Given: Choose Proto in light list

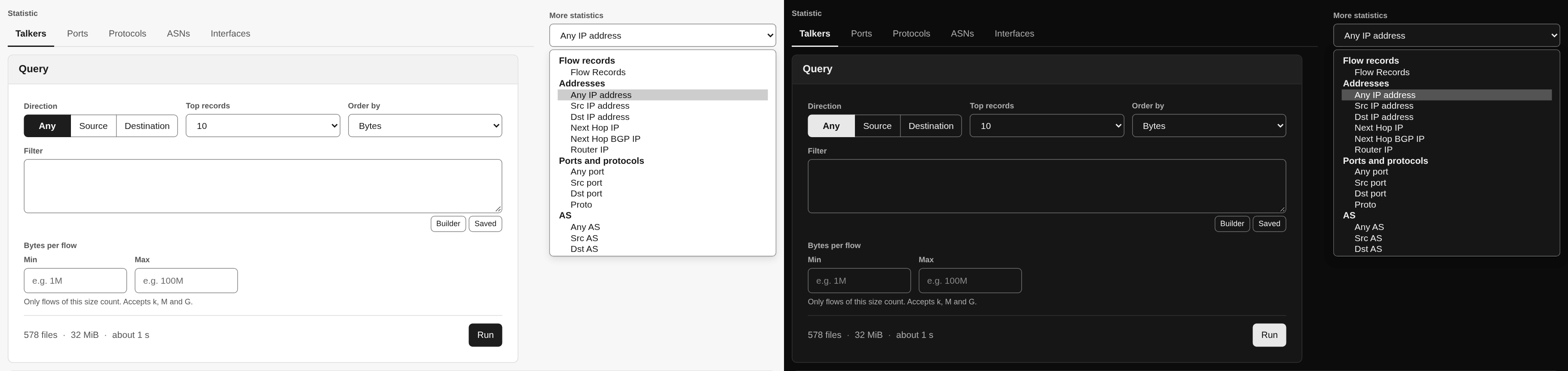Looking at the screenshot, I should 663,205.
